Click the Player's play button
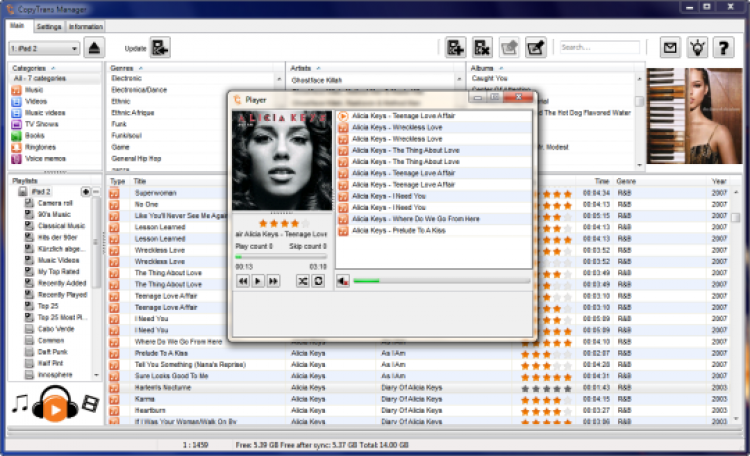Image resolution: width=750 pixels, height=456 pixels. coord(258,281)
